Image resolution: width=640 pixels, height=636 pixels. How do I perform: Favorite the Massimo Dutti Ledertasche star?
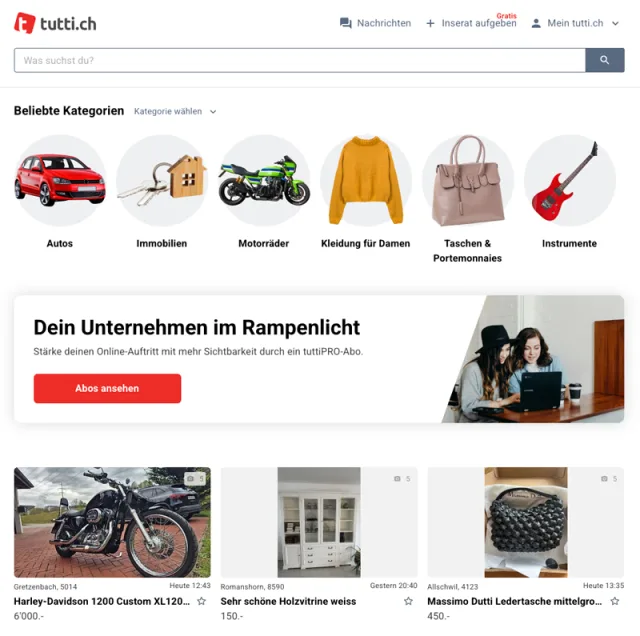(615, 601)
